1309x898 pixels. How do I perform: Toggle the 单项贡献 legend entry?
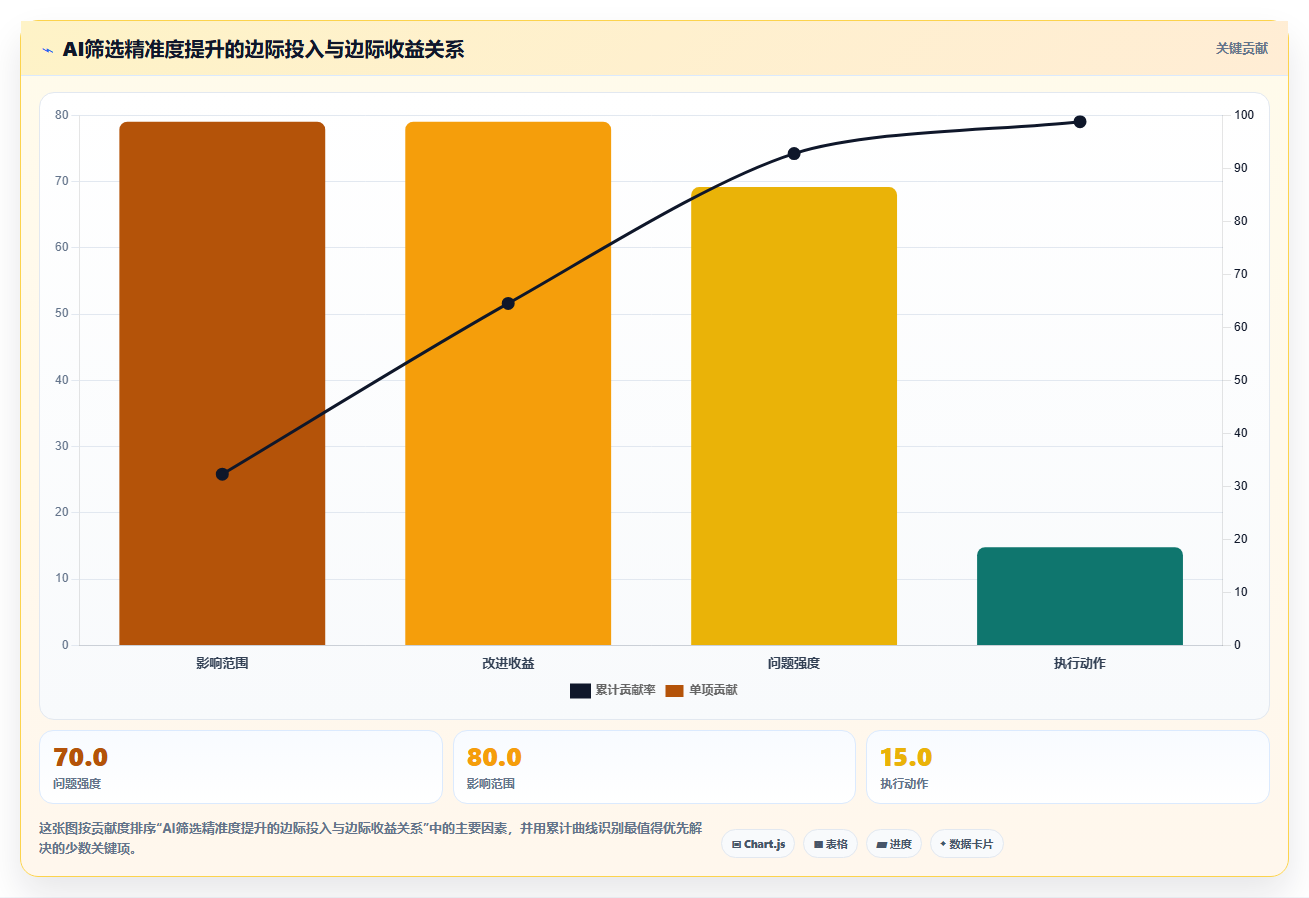tap(701, 690)
